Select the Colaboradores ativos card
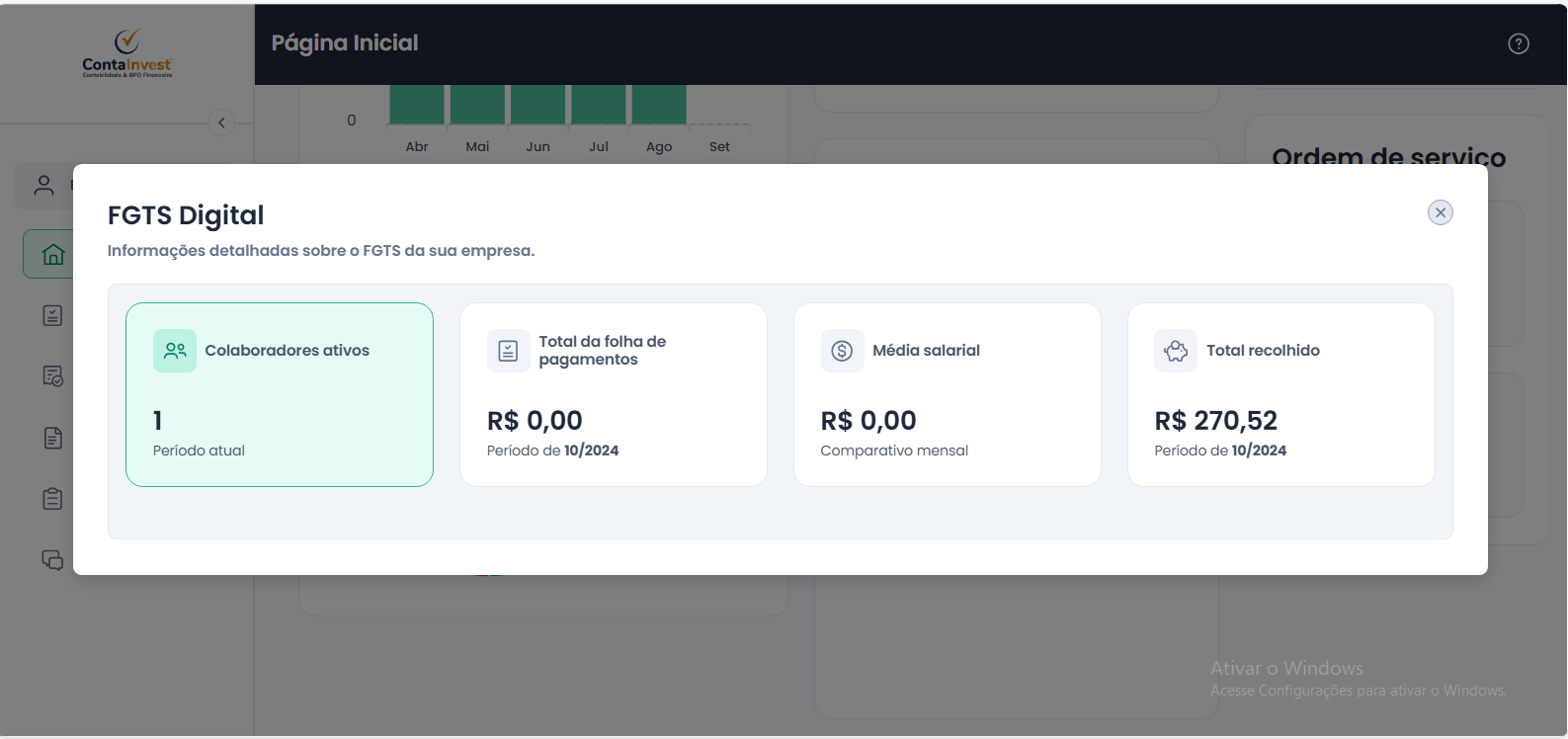The width and height of the screenshot is (1568, 739). point(280,394)
